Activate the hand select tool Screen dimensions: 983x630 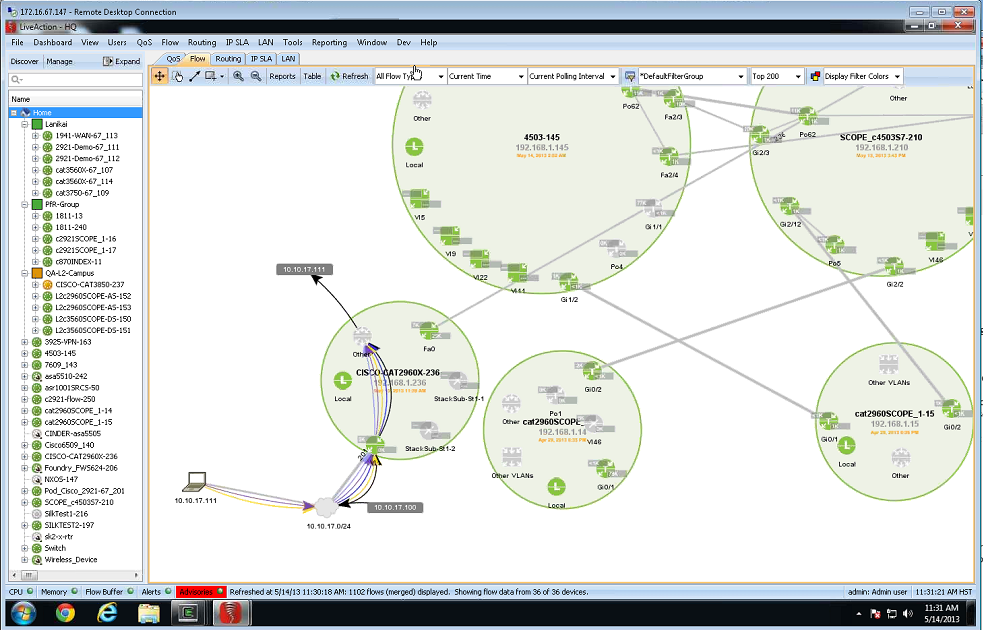[x=177, y=76]
